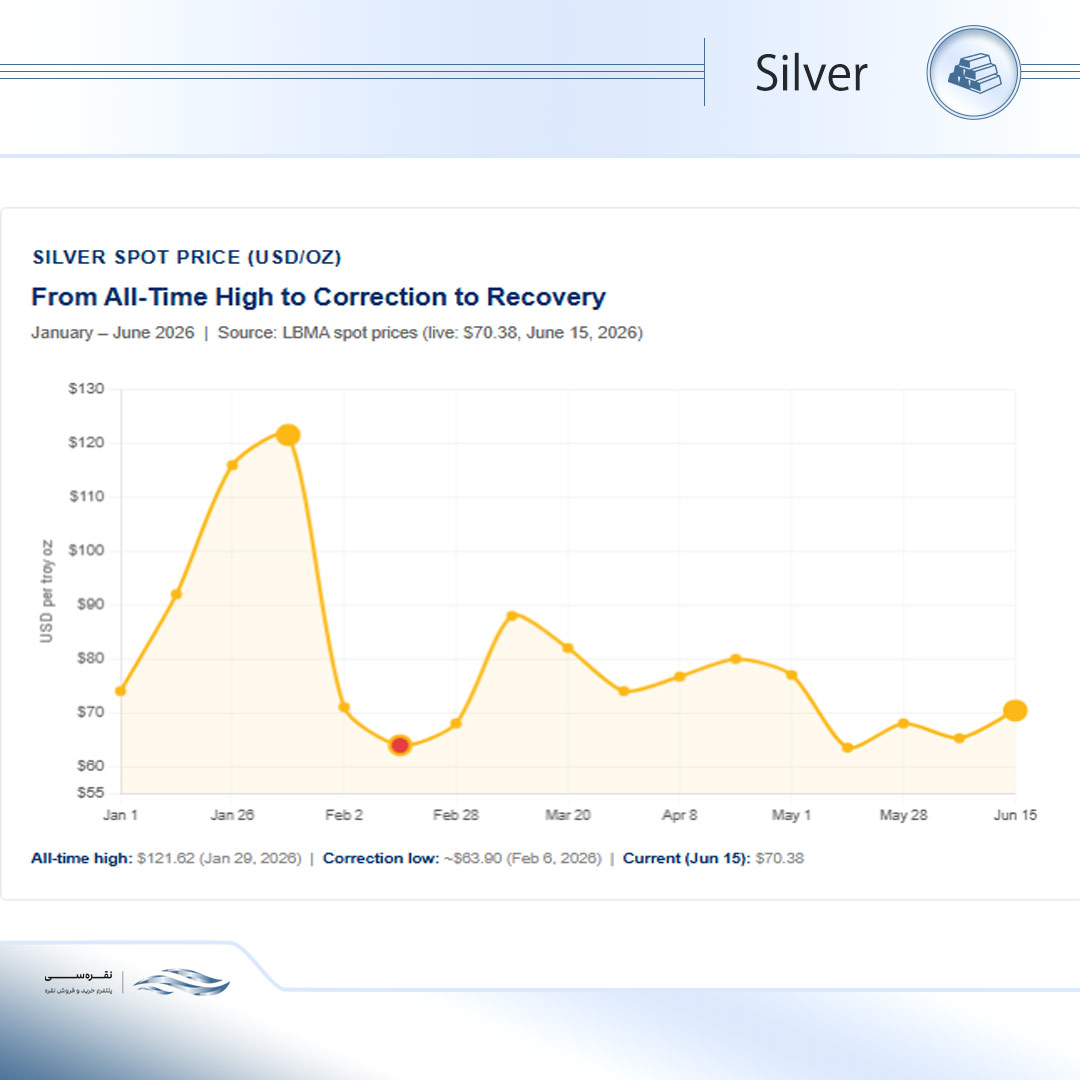Screen dimensions: 1080x1080
Task: Click the Feb 2 data point near $71
Action: point(344,707)
